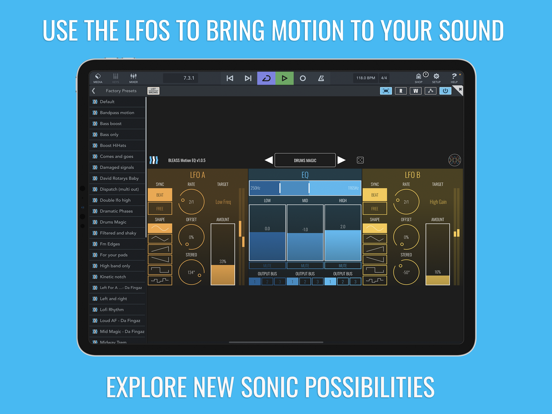Screen dimensions: 552x414
Task: Click the randomize dice icon
Action: (360, 160)
